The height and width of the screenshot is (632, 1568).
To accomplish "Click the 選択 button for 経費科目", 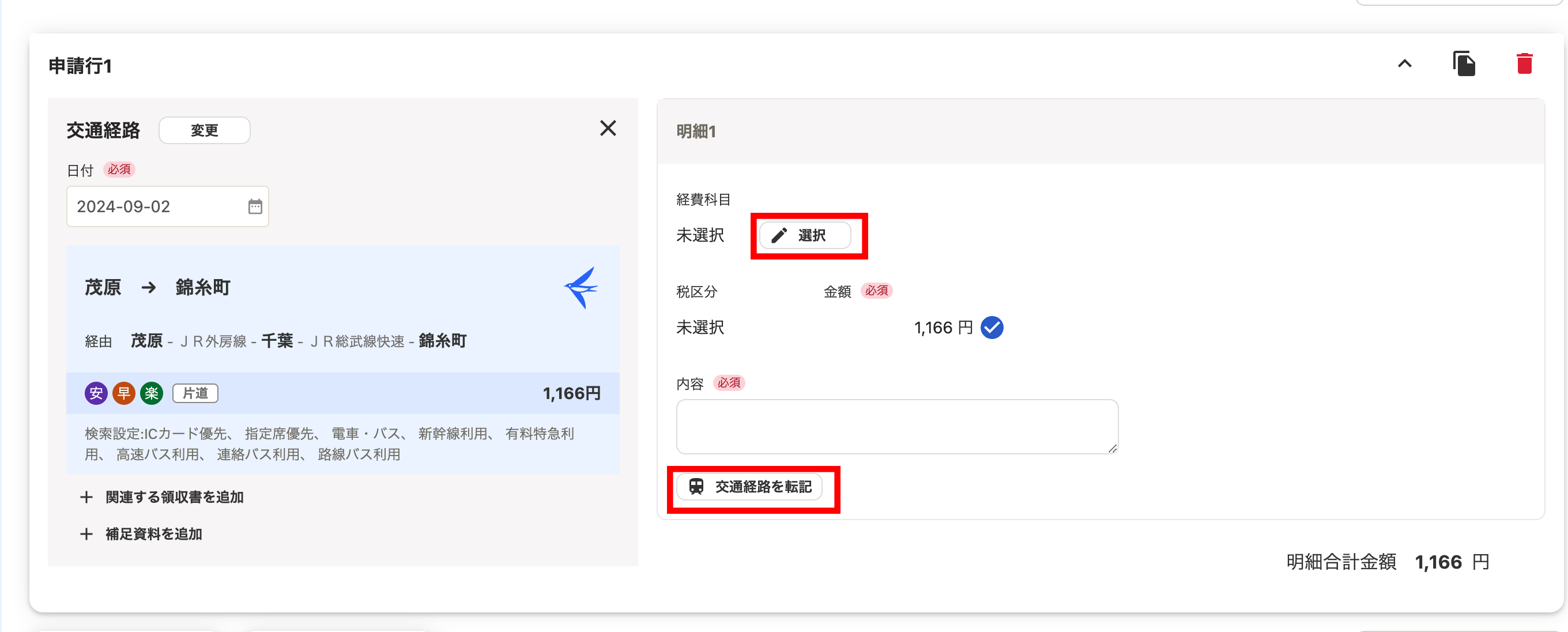I will (x=805, y=236).
